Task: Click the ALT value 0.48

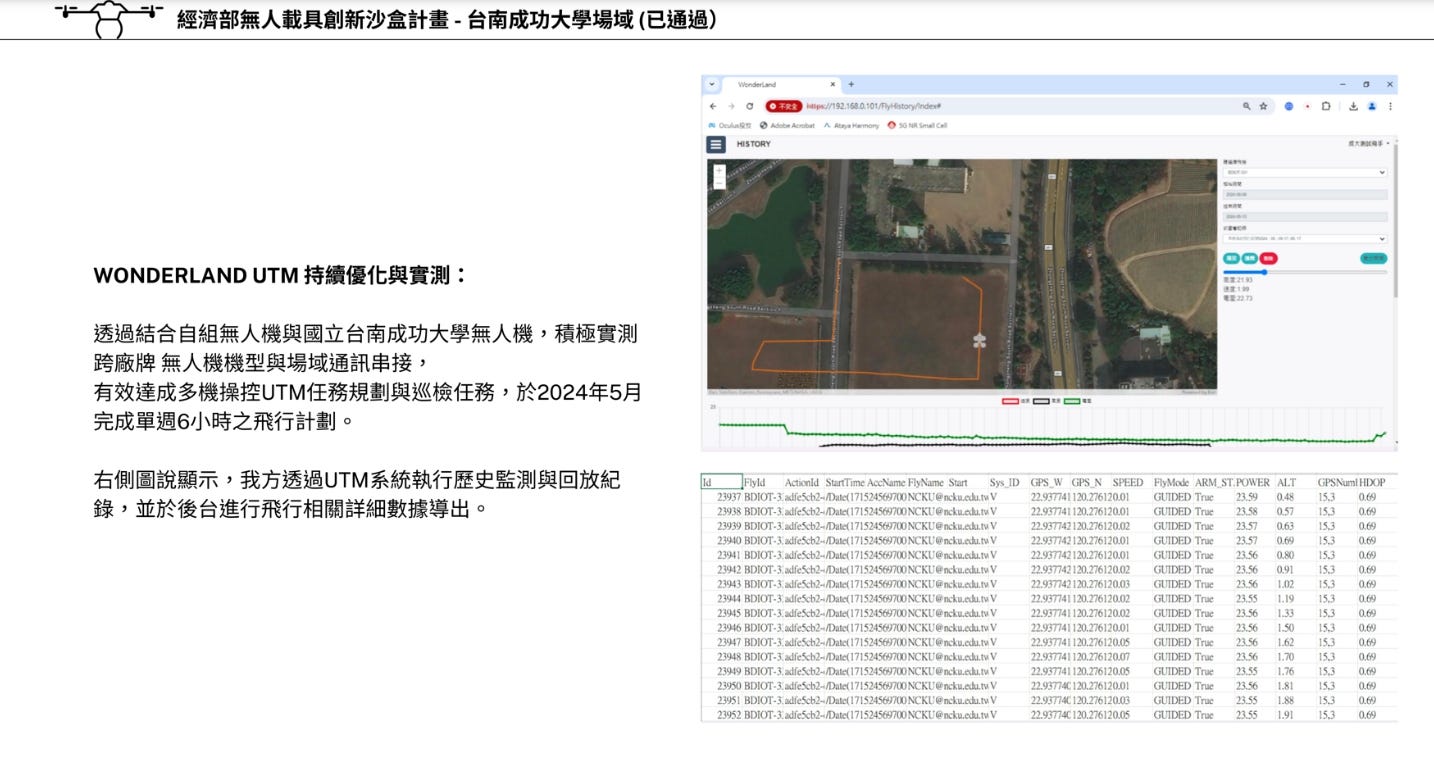Action: coord(1285,497)
